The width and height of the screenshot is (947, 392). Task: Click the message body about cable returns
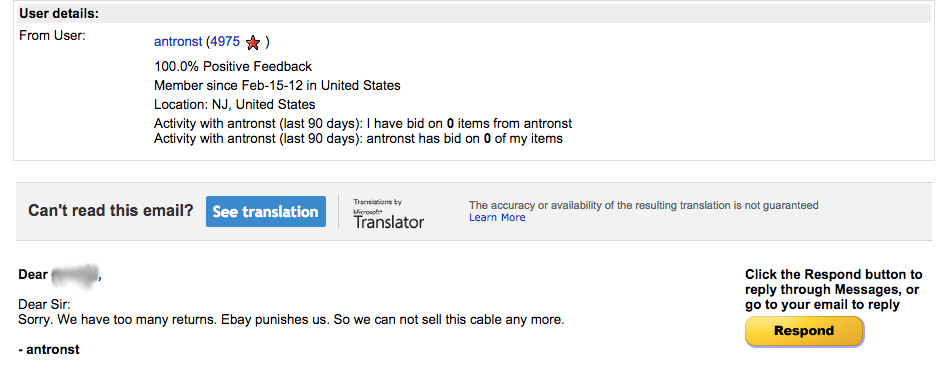291,320
